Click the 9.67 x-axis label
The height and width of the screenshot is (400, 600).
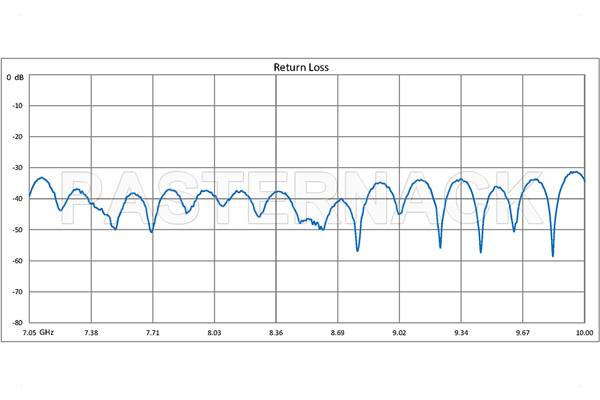(x=523, y=331)
